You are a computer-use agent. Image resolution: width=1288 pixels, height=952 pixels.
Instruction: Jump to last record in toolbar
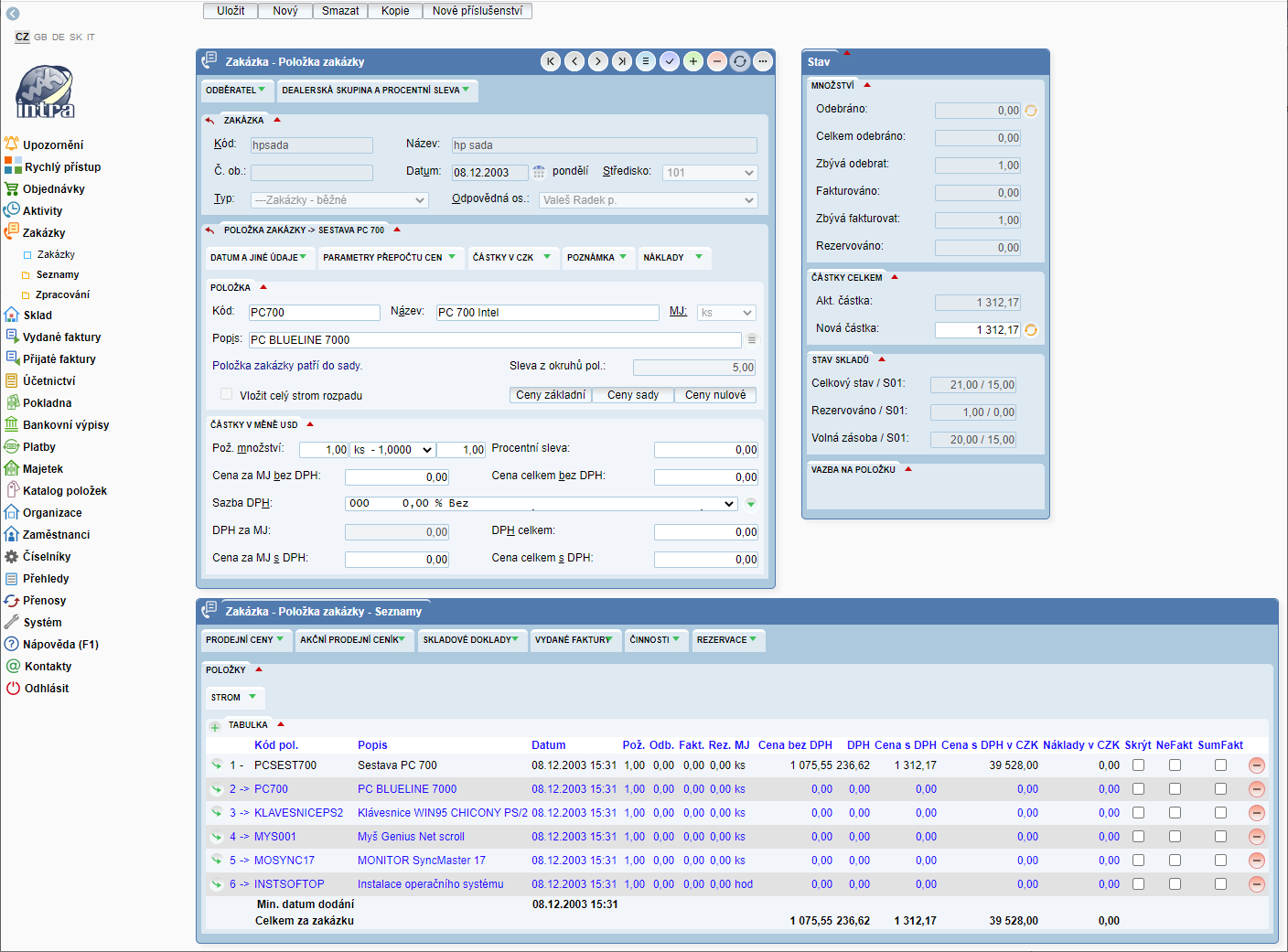point(622,61)
